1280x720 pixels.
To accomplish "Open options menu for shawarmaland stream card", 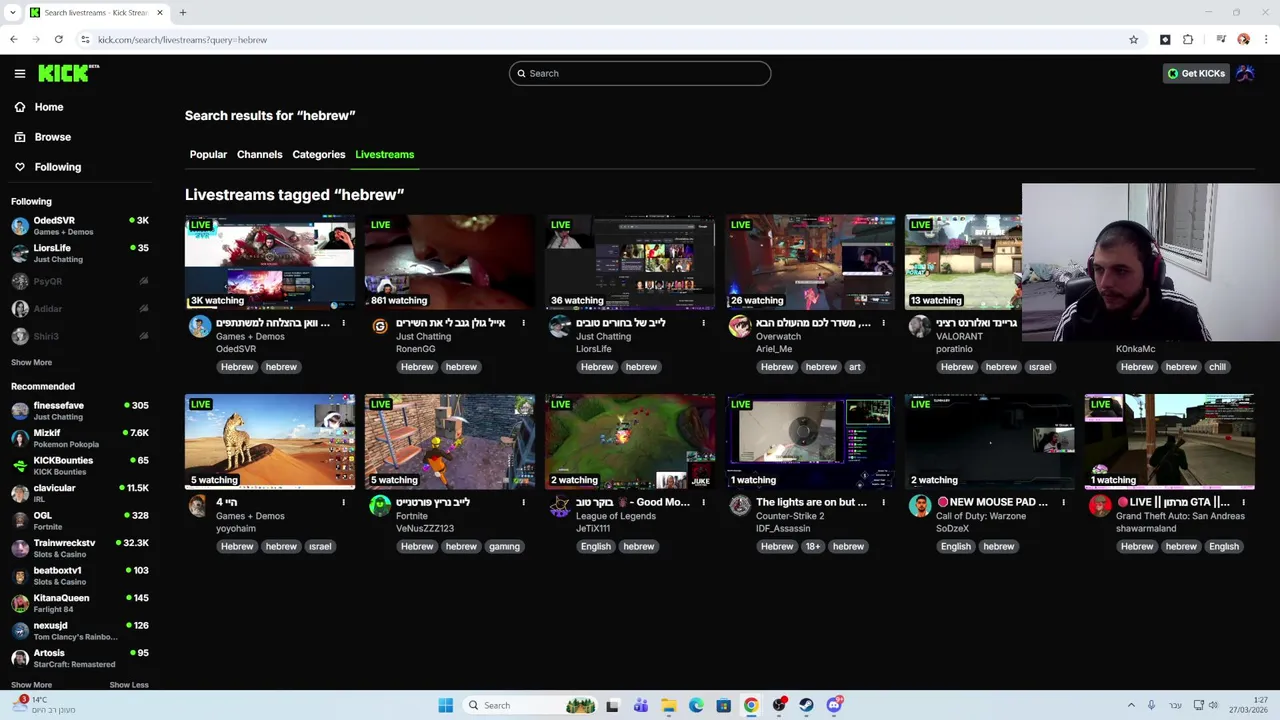I will tap(1243, 502).
